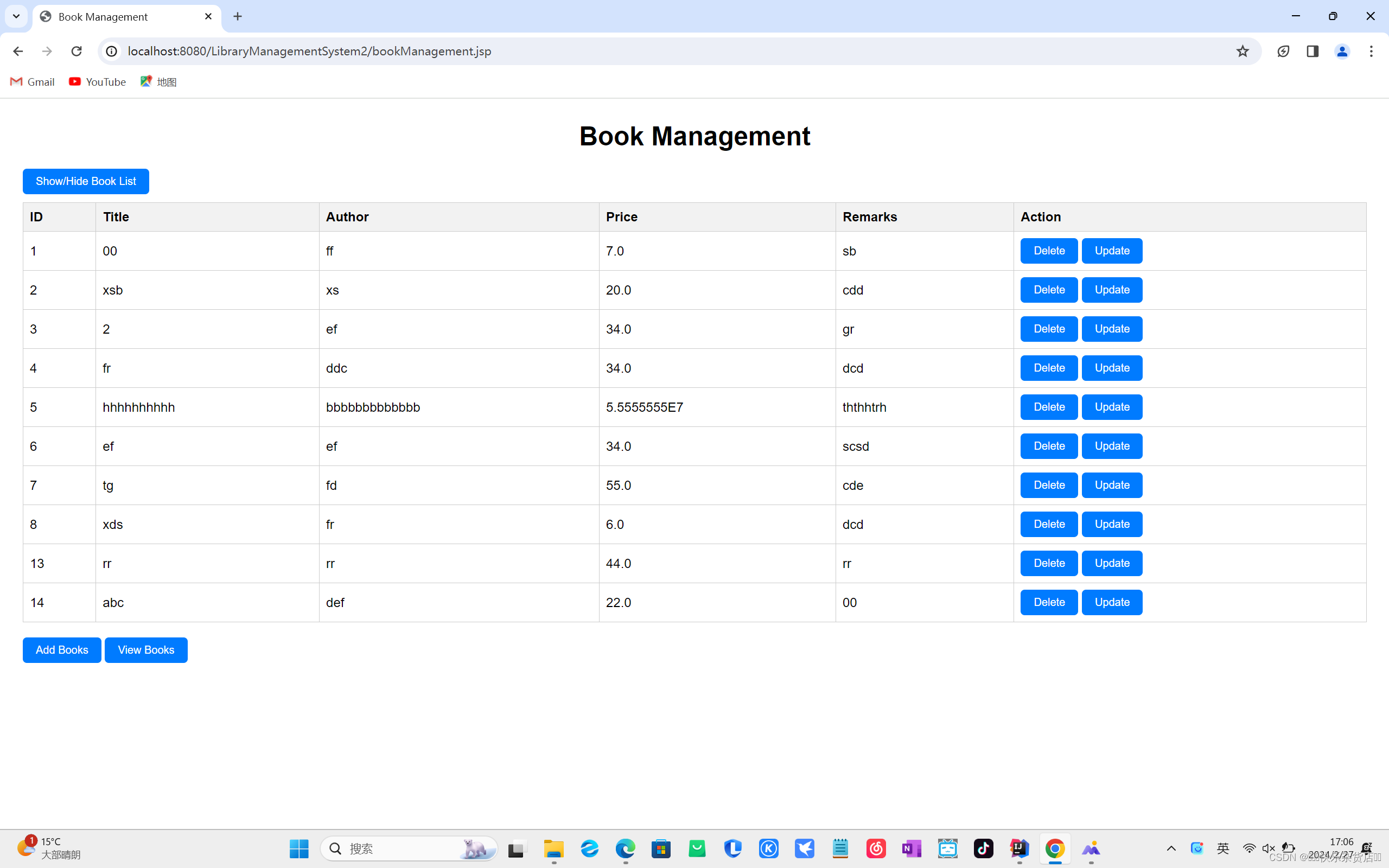Image resolution: width=1389 pixels, height=868 pixels.
Task: Delete book with ID 1
Action: (x=1049, y=251)
